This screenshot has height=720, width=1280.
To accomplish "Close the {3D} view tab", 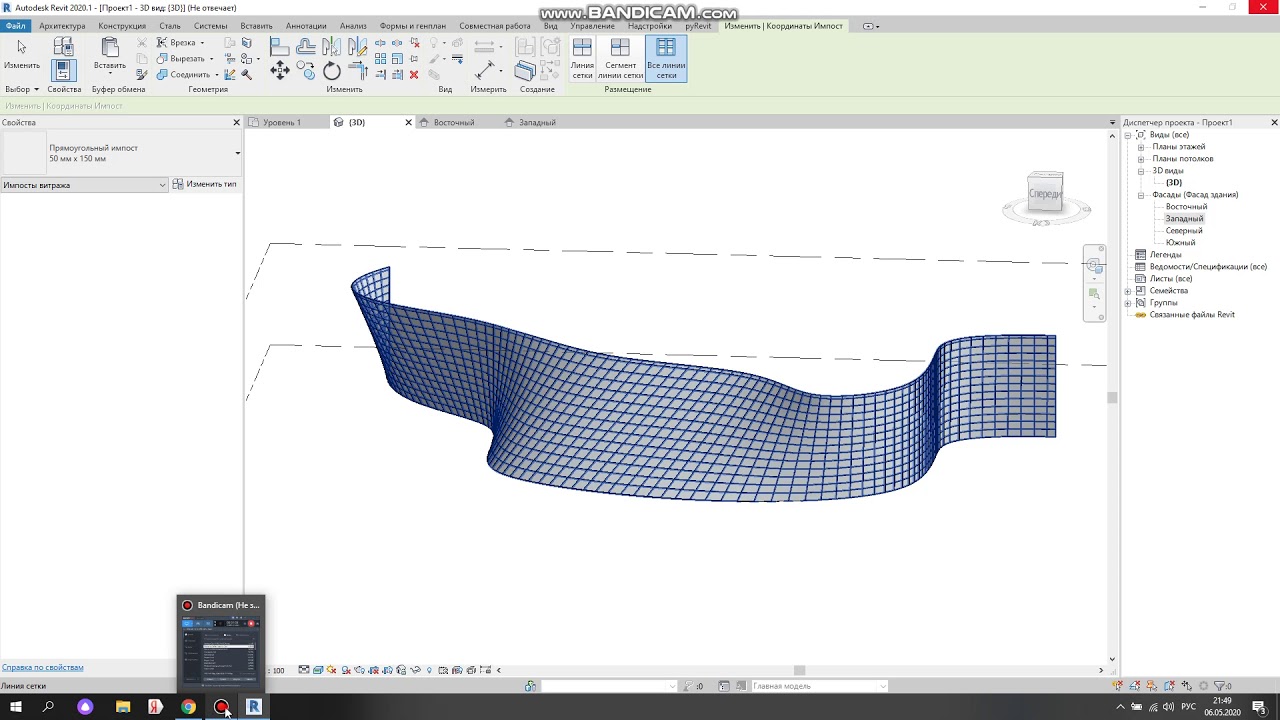I will tap(408, 122).
